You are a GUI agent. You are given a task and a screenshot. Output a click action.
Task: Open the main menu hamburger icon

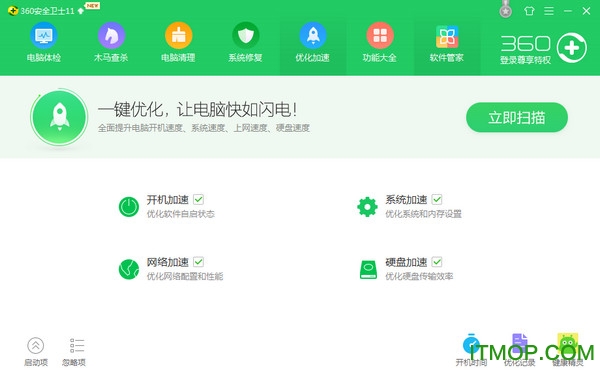click(x=549, y=11)
